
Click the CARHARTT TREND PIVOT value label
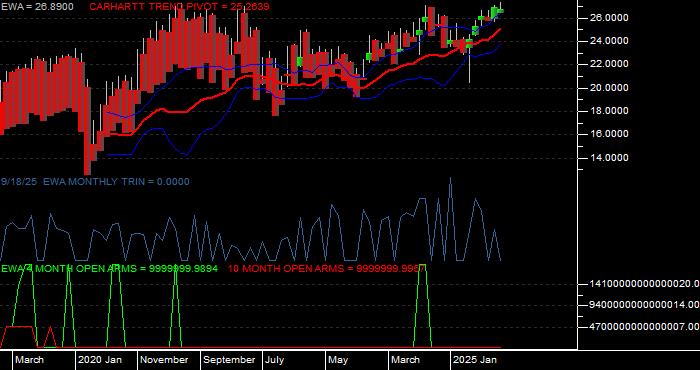coord(179,7)
